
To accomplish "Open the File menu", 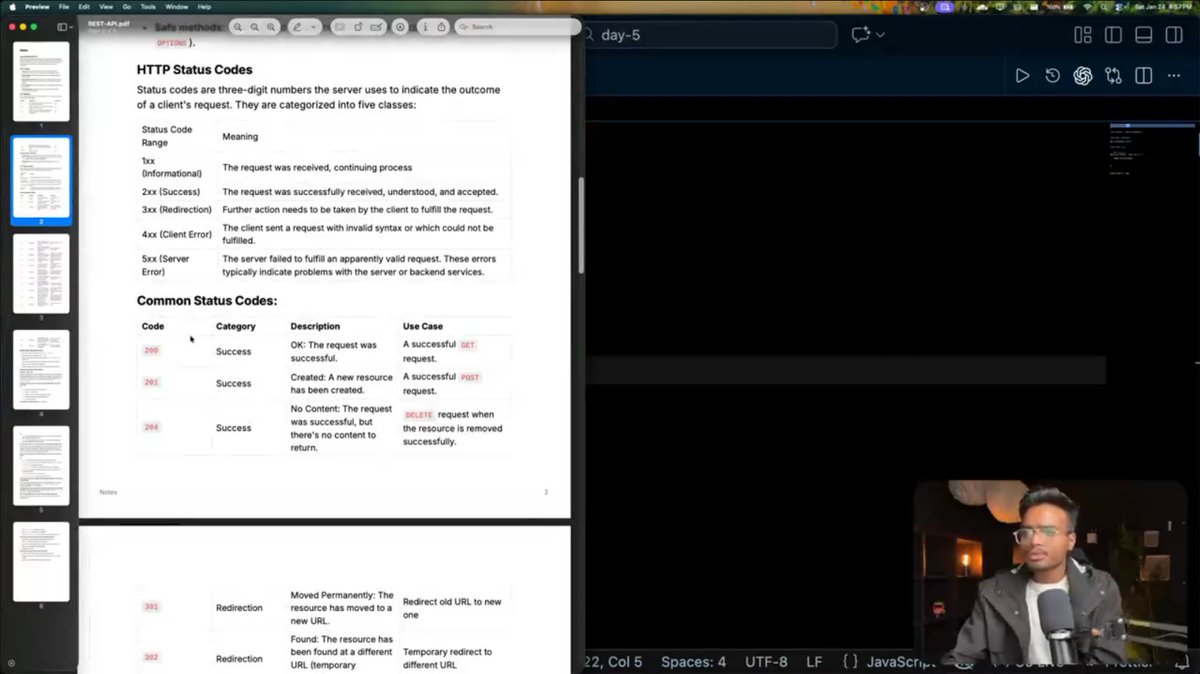I will (x=63, y=7).
